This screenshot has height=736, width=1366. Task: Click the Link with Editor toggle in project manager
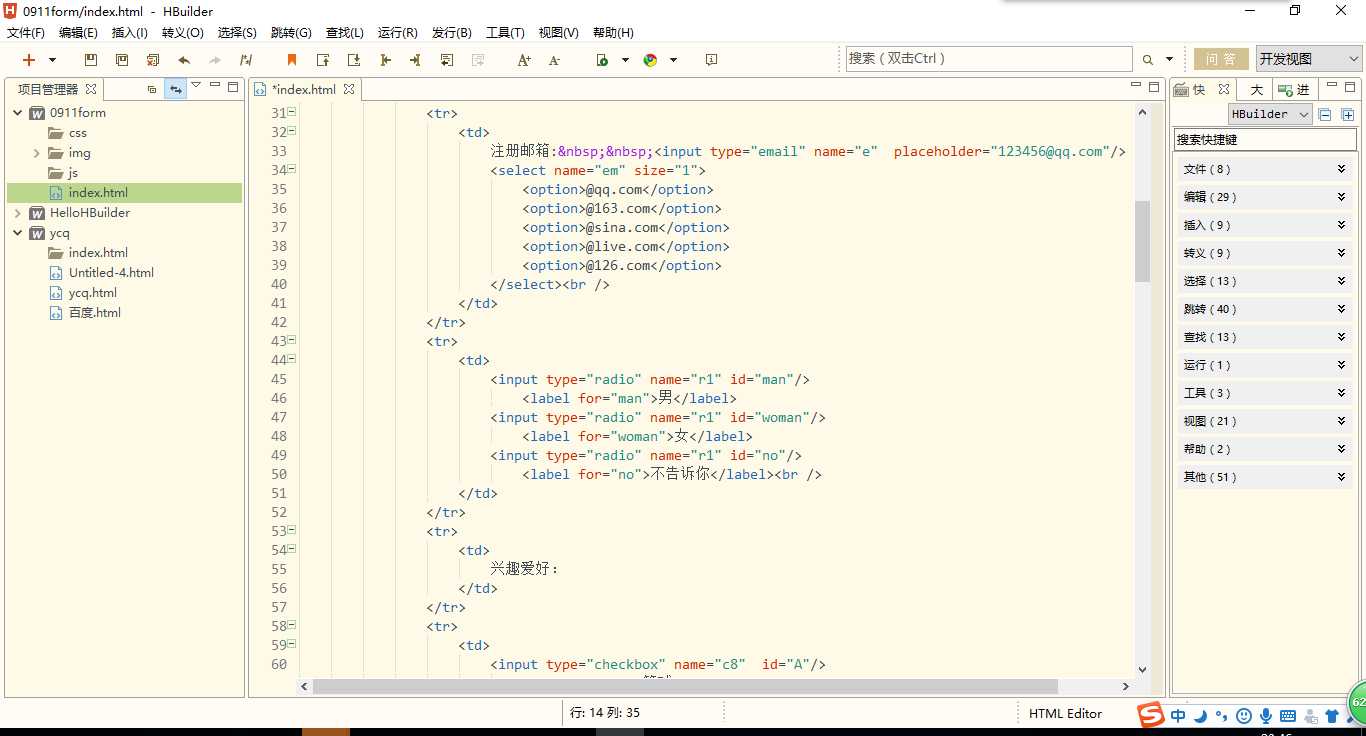point(175,89)
